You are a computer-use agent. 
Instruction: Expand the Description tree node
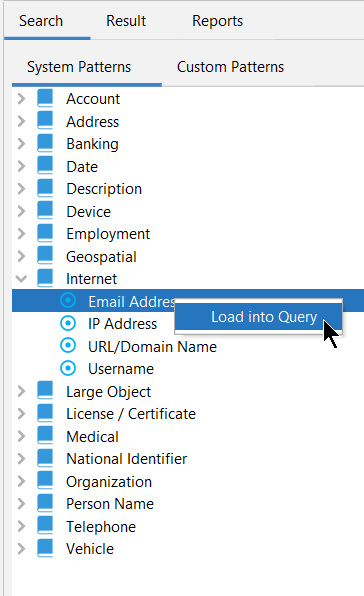[x=22, y=189]
